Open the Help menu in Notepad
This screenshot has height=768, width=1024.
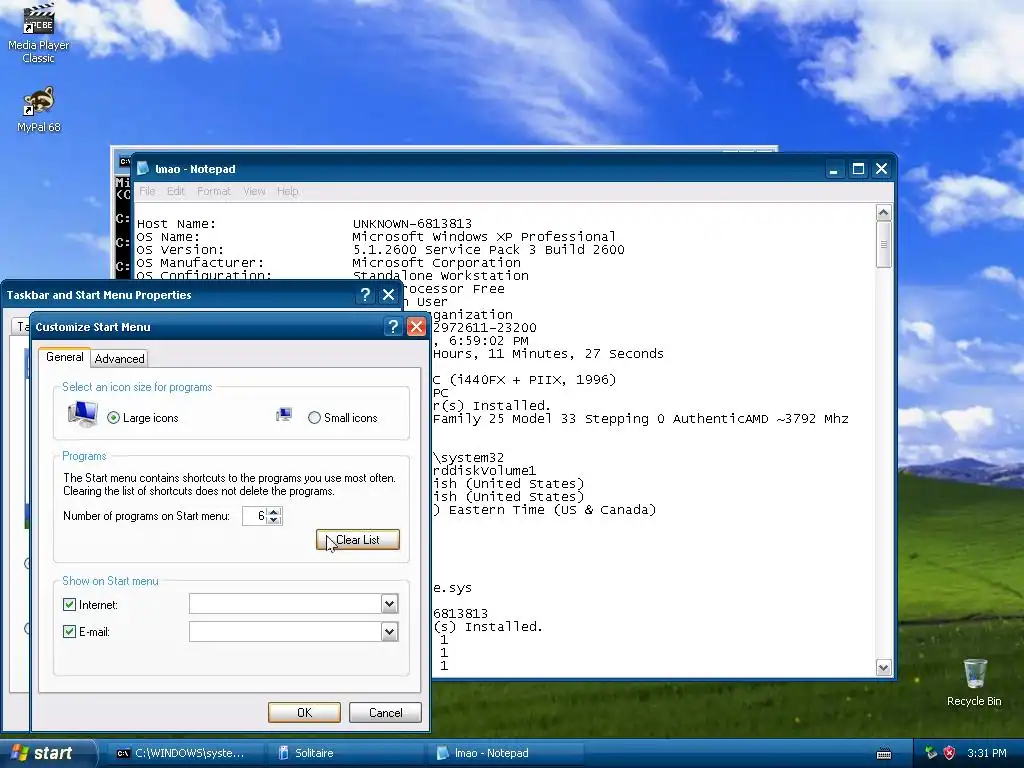pyautogui.click(x=287, y=191)
